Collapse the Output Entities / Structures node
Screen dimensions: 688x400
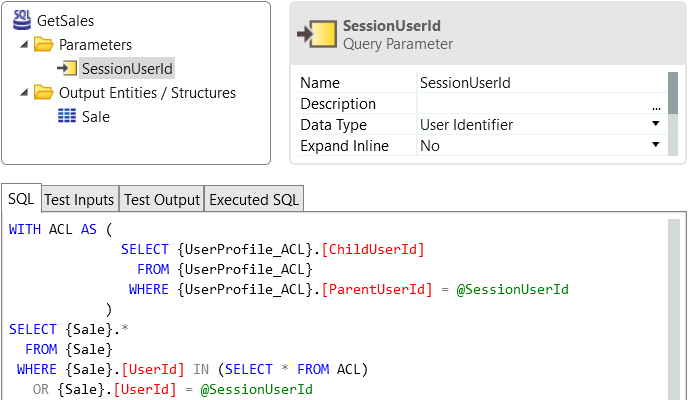[25, 93]
